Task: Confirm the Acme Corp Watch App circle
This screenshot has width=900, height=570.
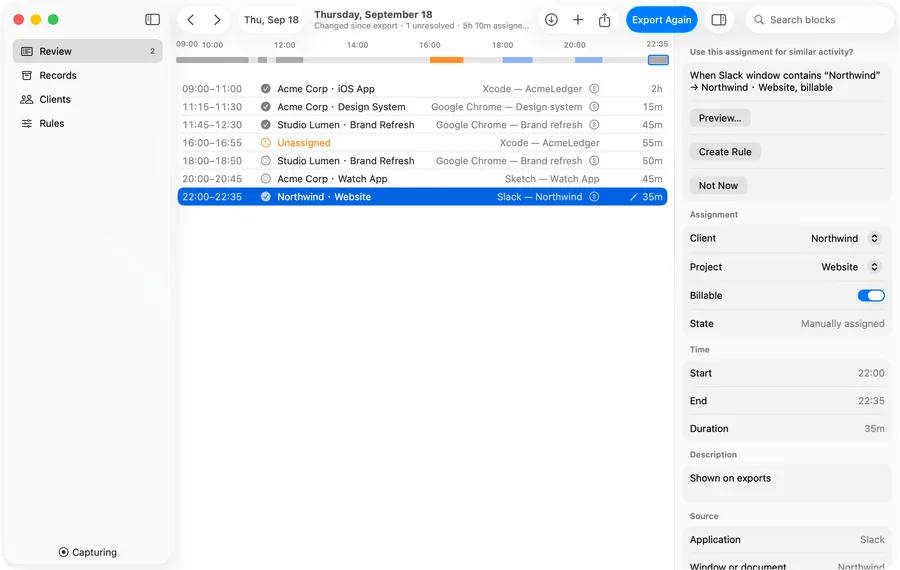Action: point(265,179)
